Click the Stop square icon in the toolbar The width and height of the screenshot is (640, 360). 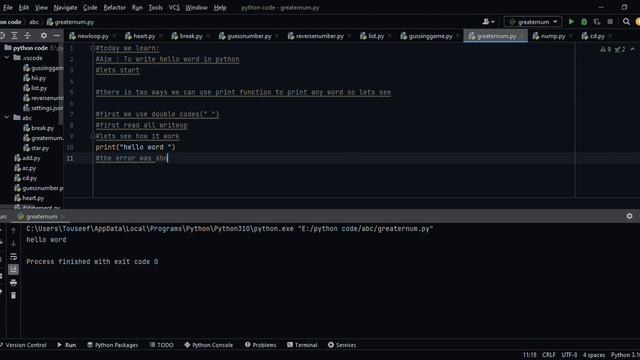[610, 22]
